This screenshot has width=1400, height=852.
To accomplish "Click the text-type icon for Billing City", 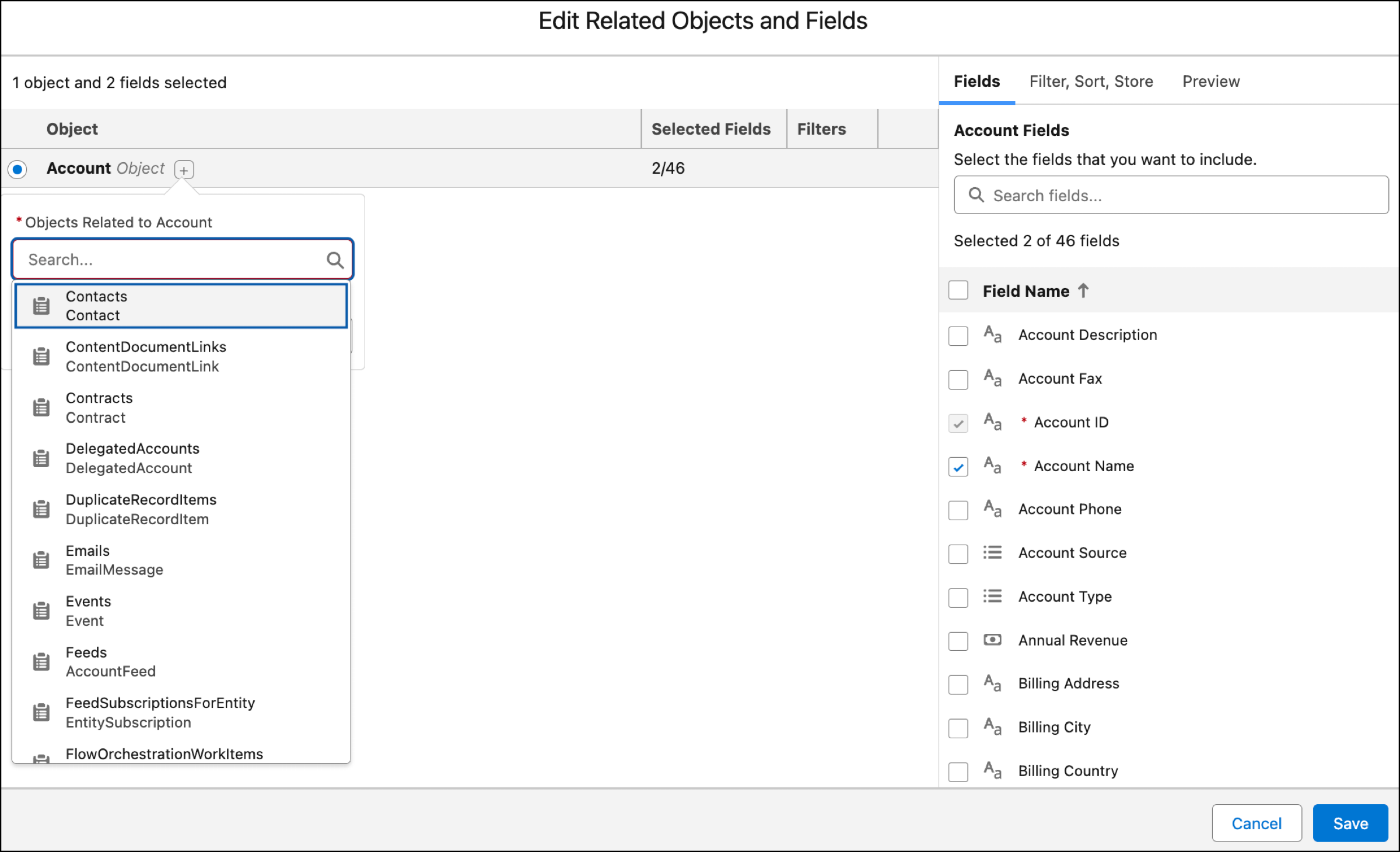I will pos(992,727).
